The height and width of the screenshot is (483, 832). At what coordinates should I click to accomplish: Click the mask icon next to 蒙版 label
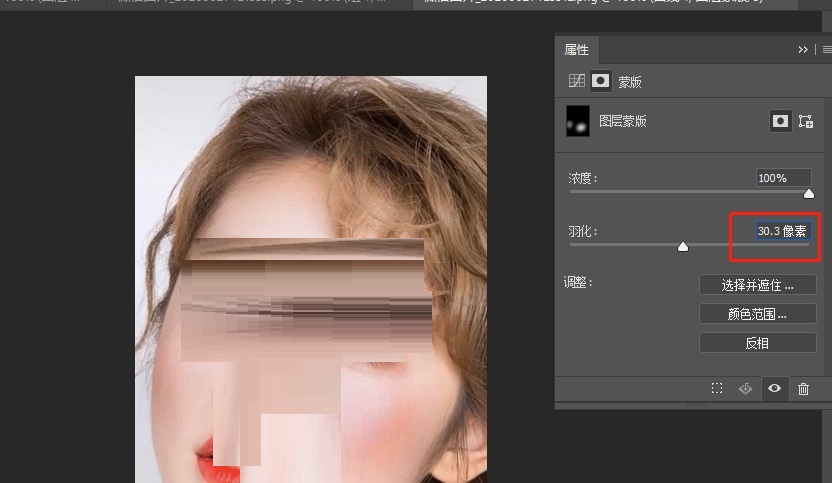tap(600, 82)
